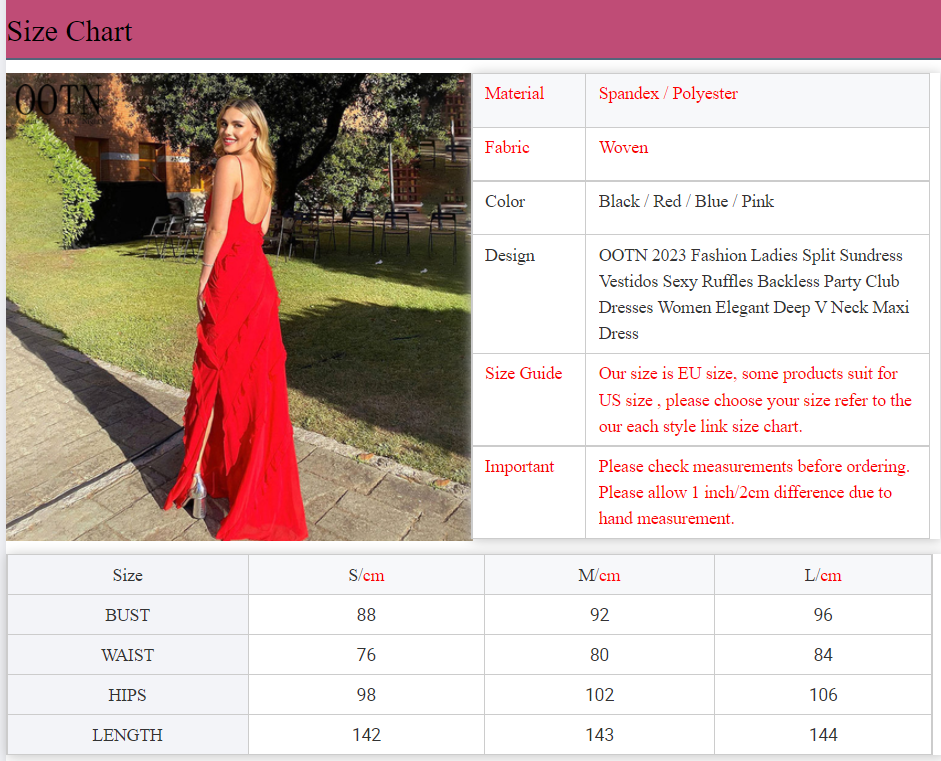
Task: Select the Design row label
Action: click(509, 256)
